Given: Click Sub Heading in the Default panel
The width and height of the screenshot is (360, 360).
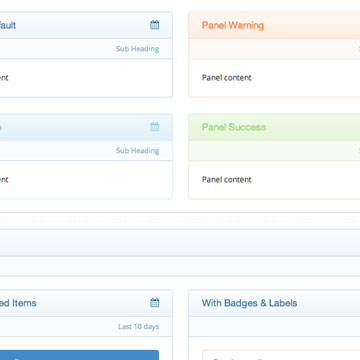Looking at the screenshot, I should [x=137, y=49].
